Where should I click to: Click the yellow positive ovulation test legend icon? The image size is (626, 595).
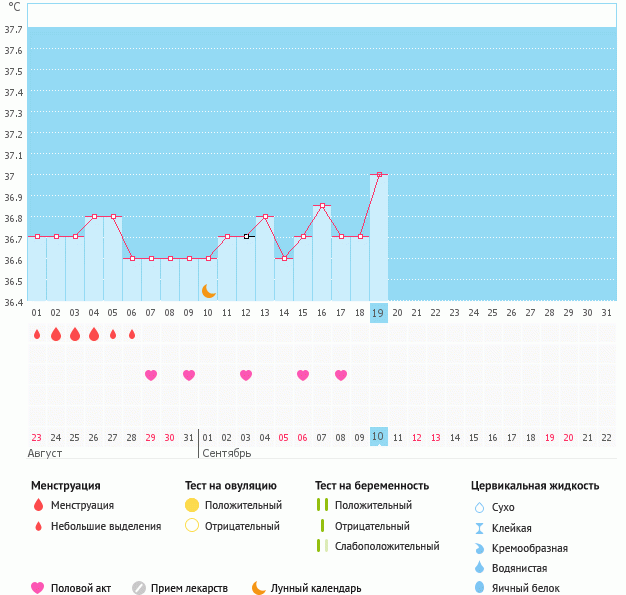coord(192,505)
